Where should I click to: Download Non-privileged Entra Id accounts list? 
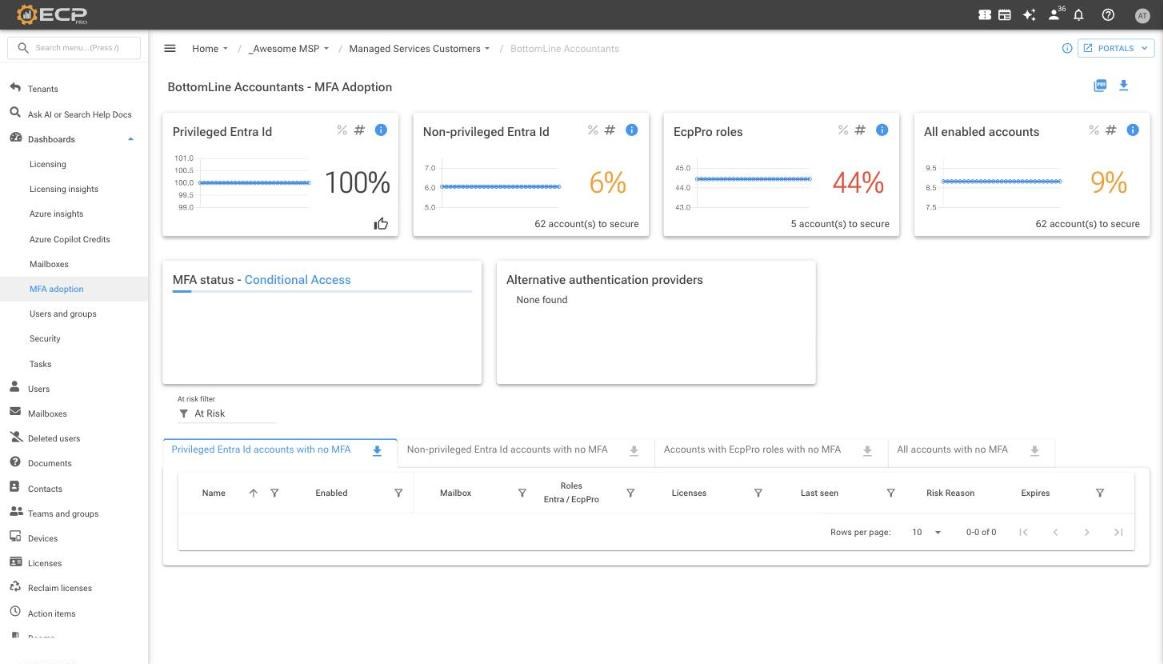(x=633, y=450)
